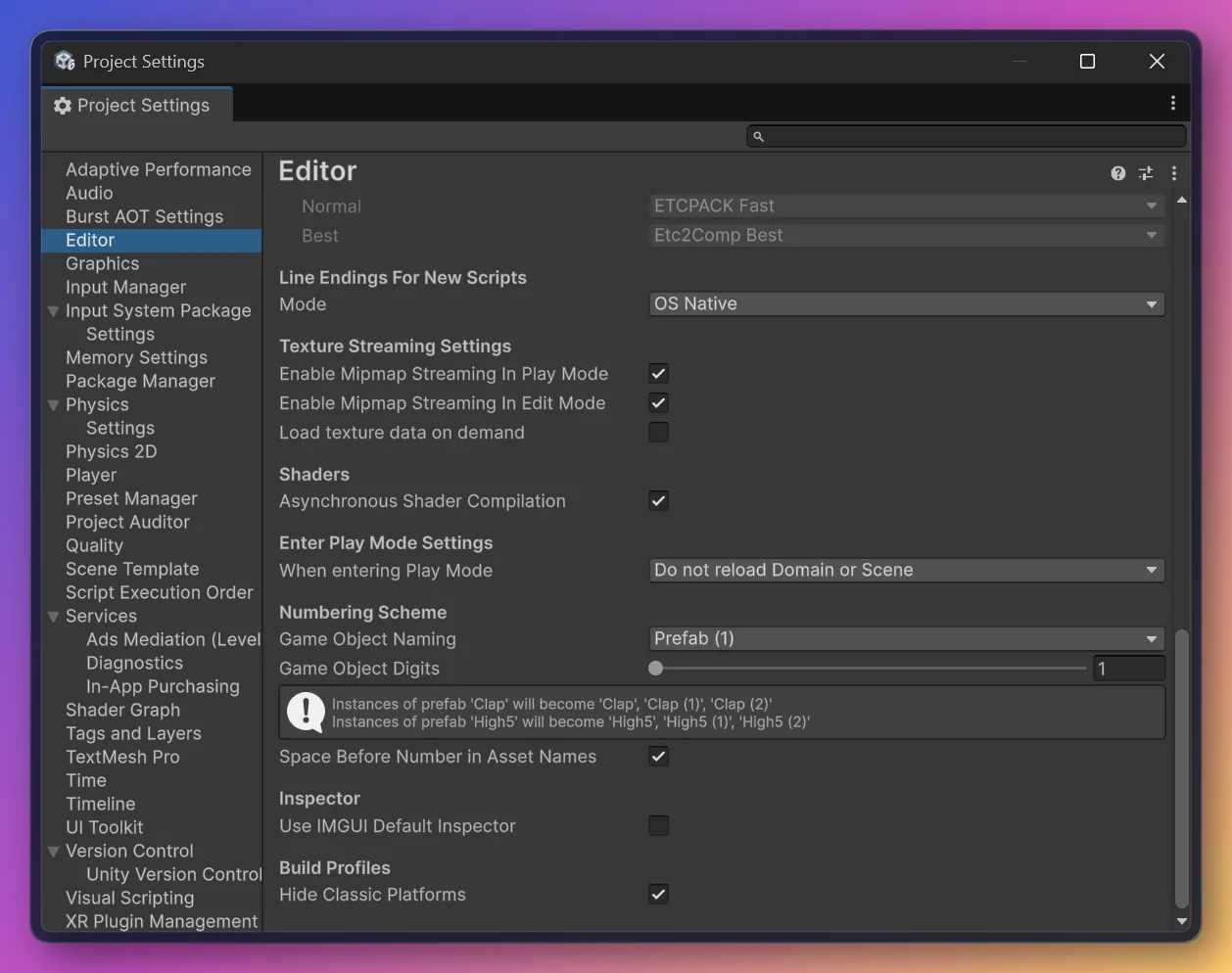Open the Editor presets slider icon

click(1146, 173)
